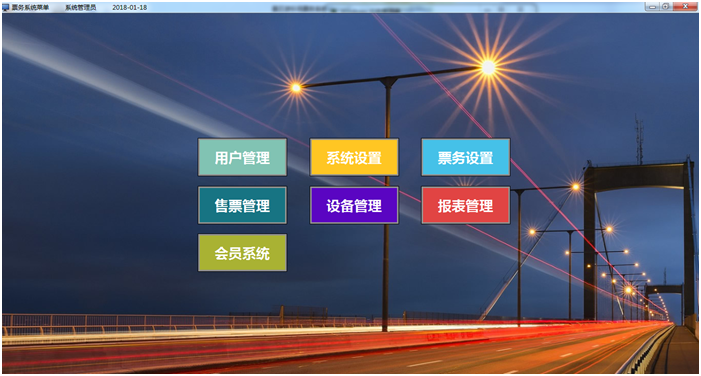Minimize the ticketing system window
The height and width of the screenshot is (376, 701).
click(653, 7)
